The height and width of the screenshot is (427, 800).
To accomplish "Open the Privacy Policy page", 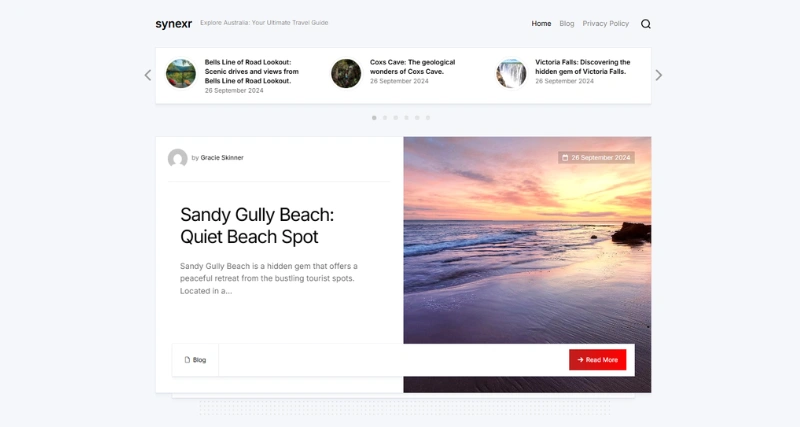I will click(x=606, y=23).
